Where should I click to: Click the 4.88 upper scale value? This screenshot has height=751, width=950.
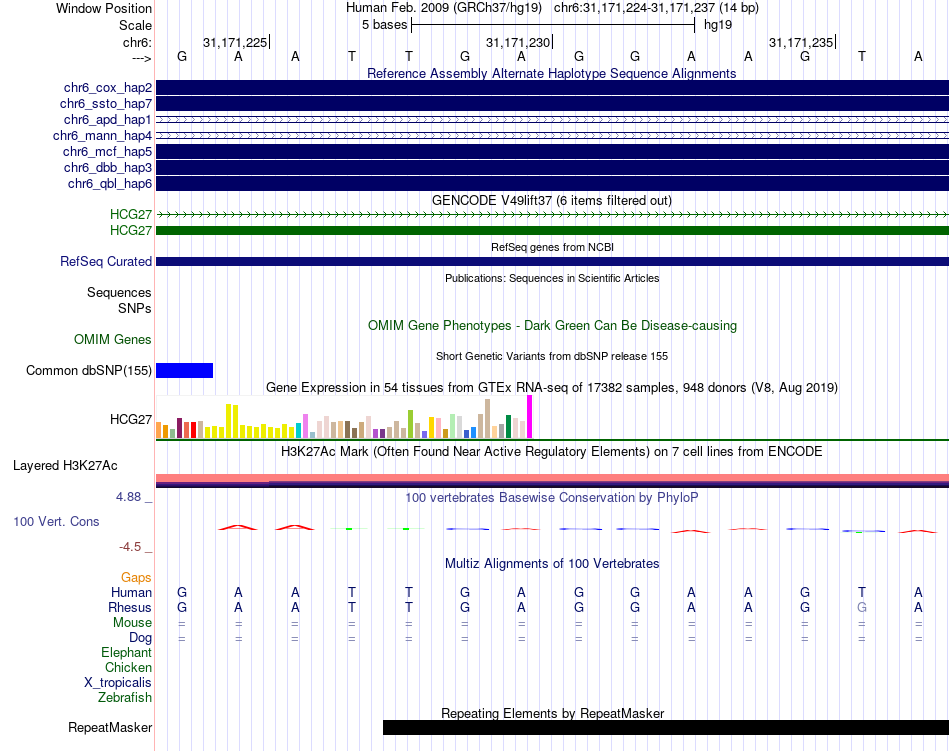129,497
